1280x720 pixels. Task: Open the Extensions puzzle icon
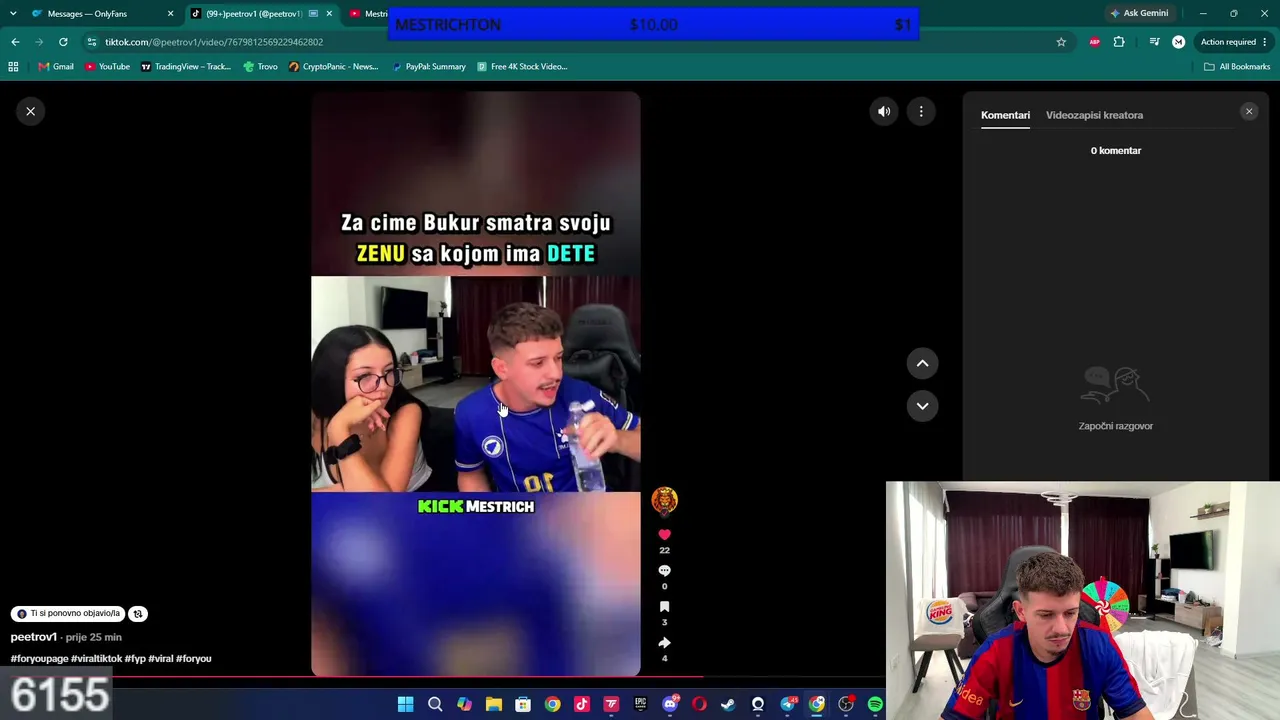coord(1119,42)
